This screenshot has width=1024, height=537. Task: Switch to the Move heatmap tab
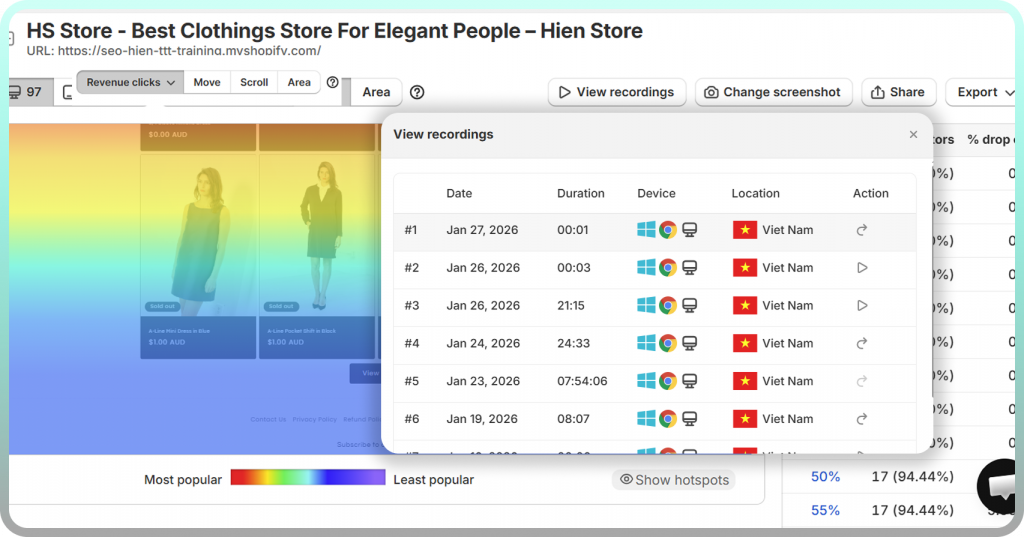click(x=207, y=82)
